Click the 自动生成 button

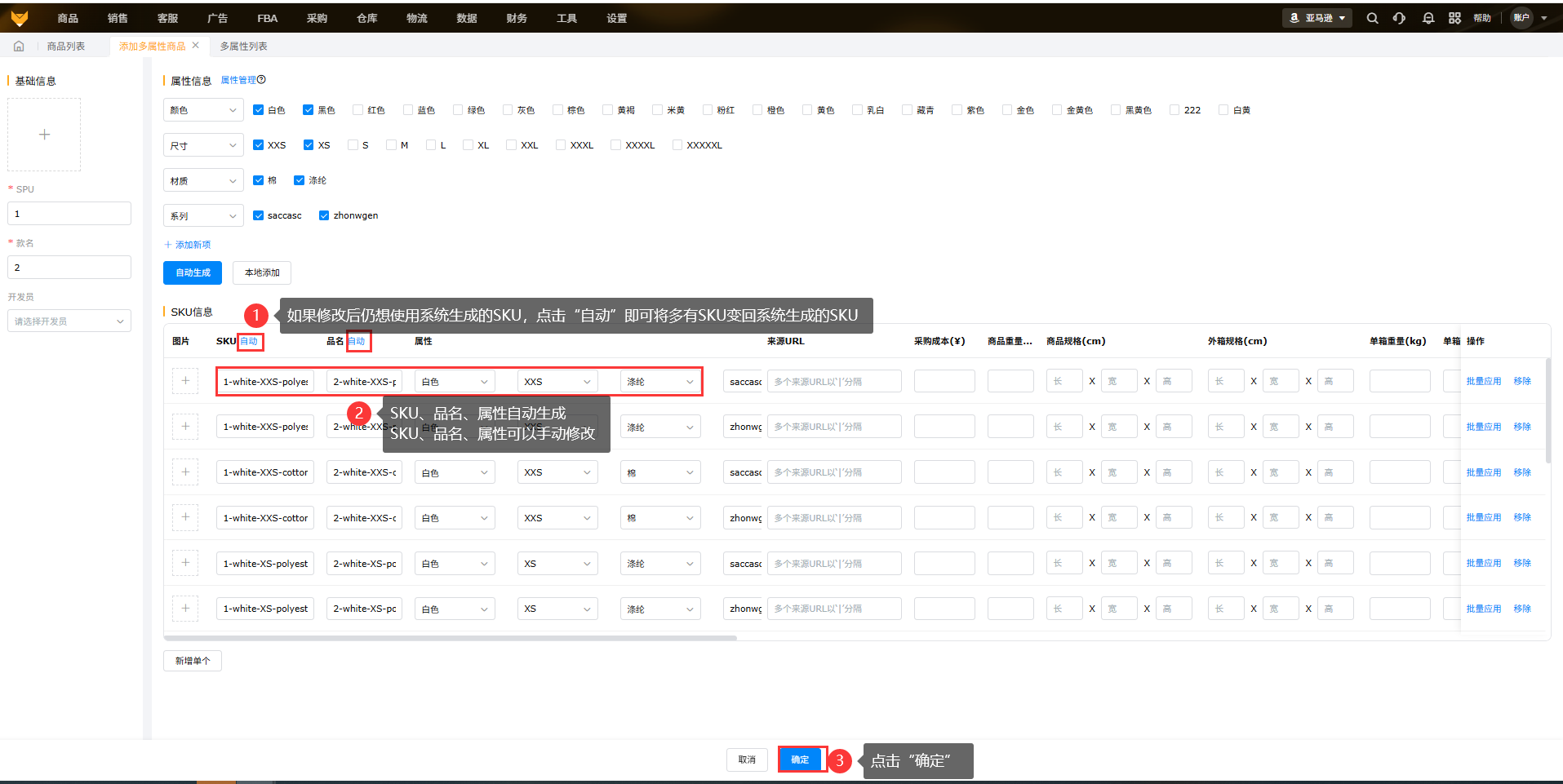coord(193,272)
